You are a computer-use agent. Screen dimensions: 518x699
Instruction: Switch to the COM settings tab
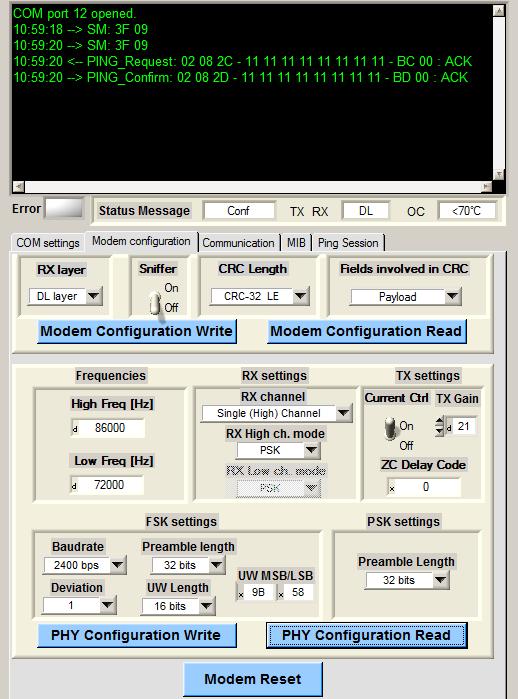coord(48,243)
